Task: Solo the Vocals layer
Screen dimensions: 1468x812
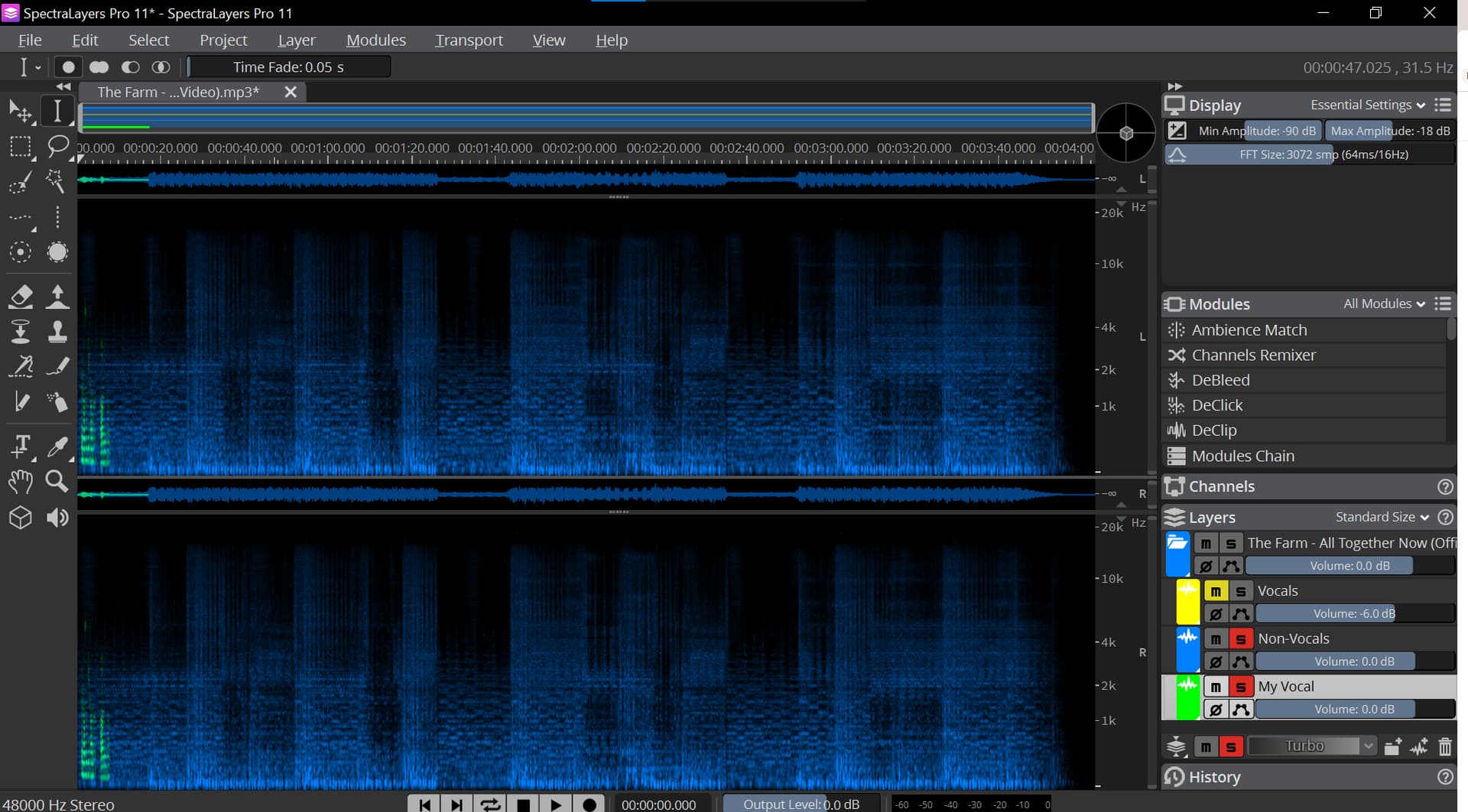Action: pos(1240,591)
